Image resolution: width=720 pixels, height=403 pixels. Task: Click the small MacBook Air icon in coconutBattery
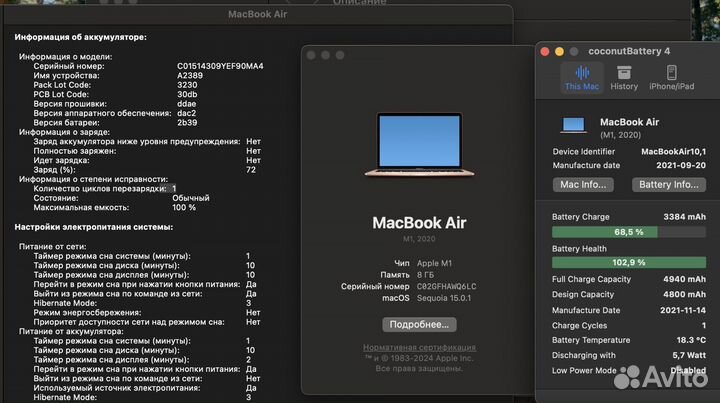point(573,125)
